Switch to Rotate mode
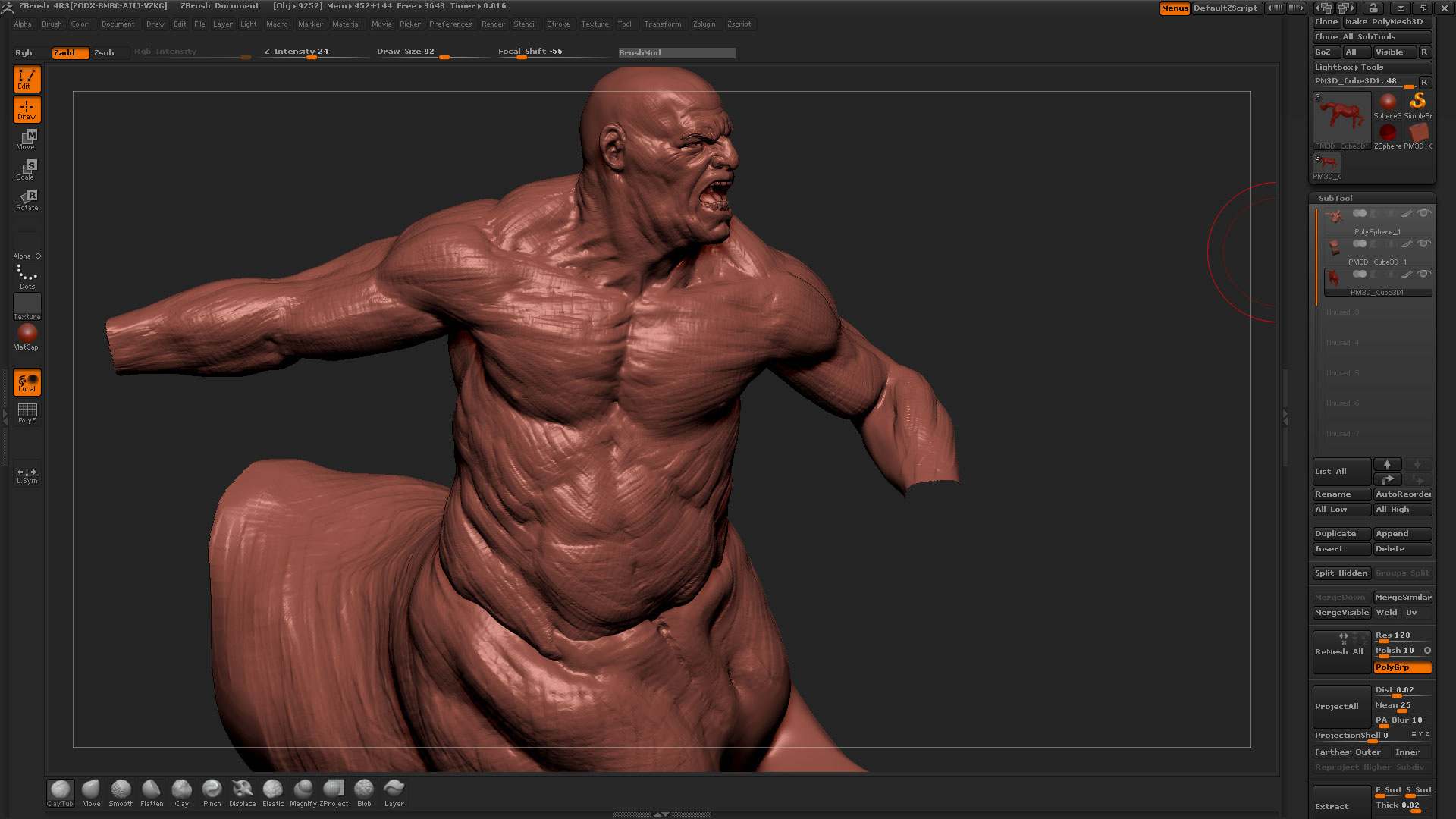This screenshot has height=819, width=1456. pyautogui.click(x=27, y=199)
